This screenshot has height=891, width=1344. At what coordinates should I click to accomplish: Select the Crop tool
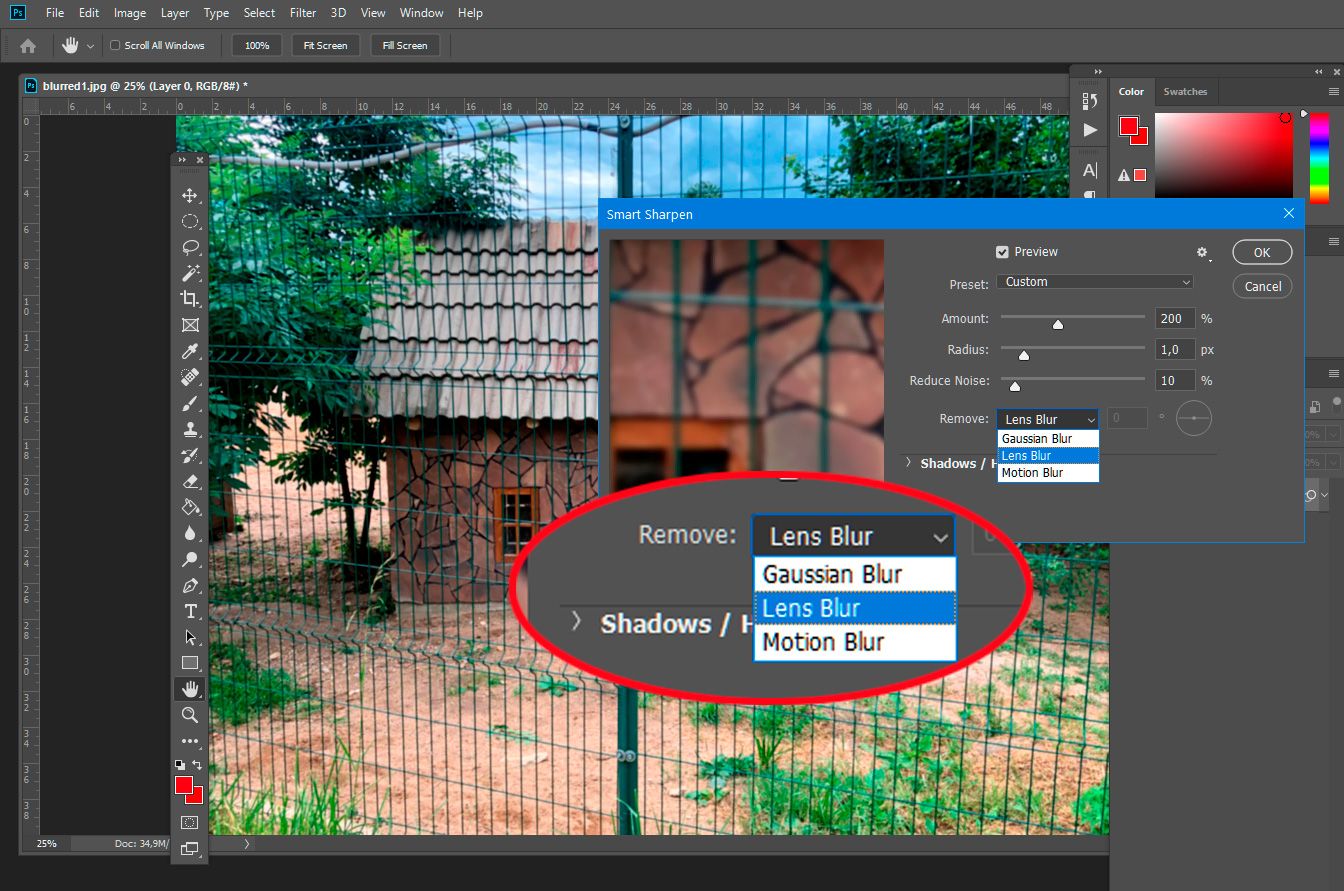pyautogui.click(x=190, y=299)
